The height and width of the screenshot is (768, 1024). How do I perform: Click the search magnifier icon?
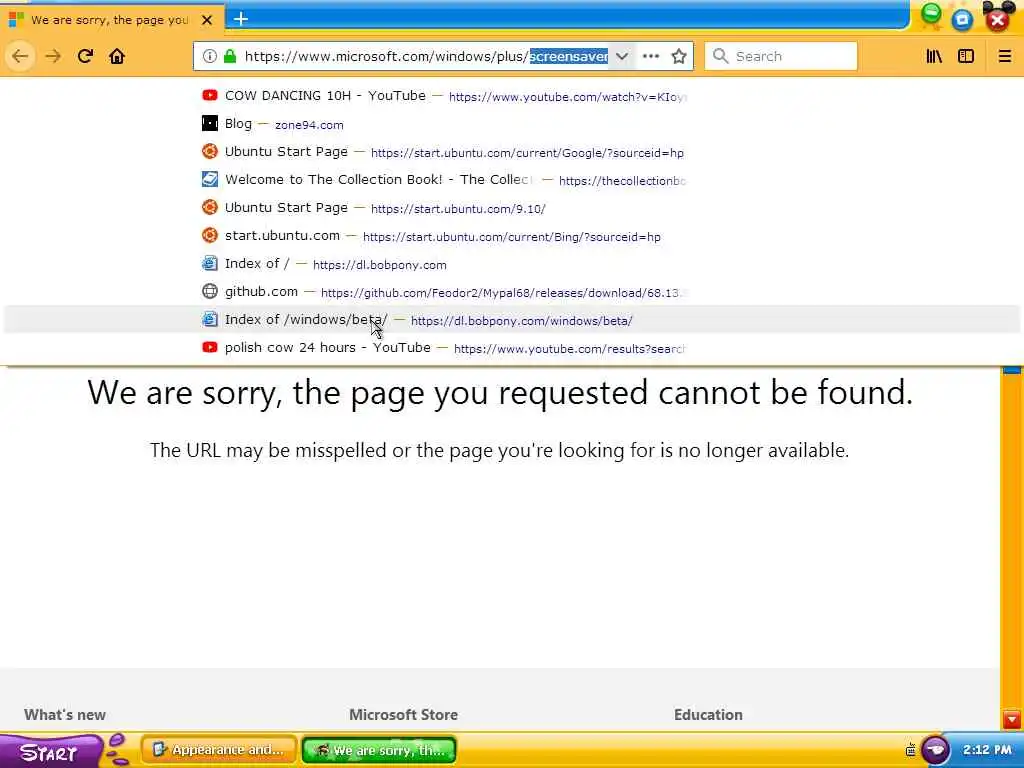pyautogui.click(x=720, y=56)
